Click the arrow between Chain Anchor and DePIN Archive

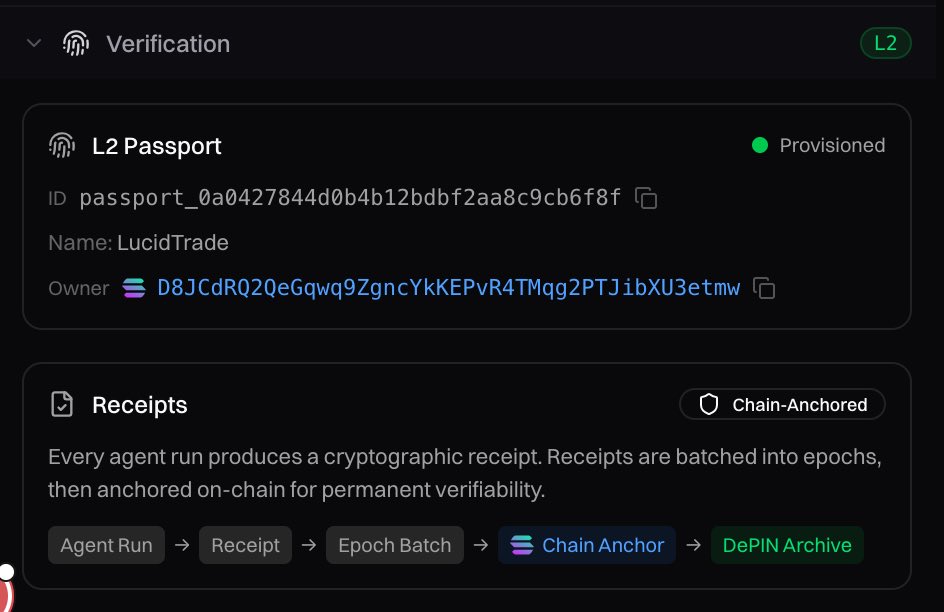[x=694, y=545]
